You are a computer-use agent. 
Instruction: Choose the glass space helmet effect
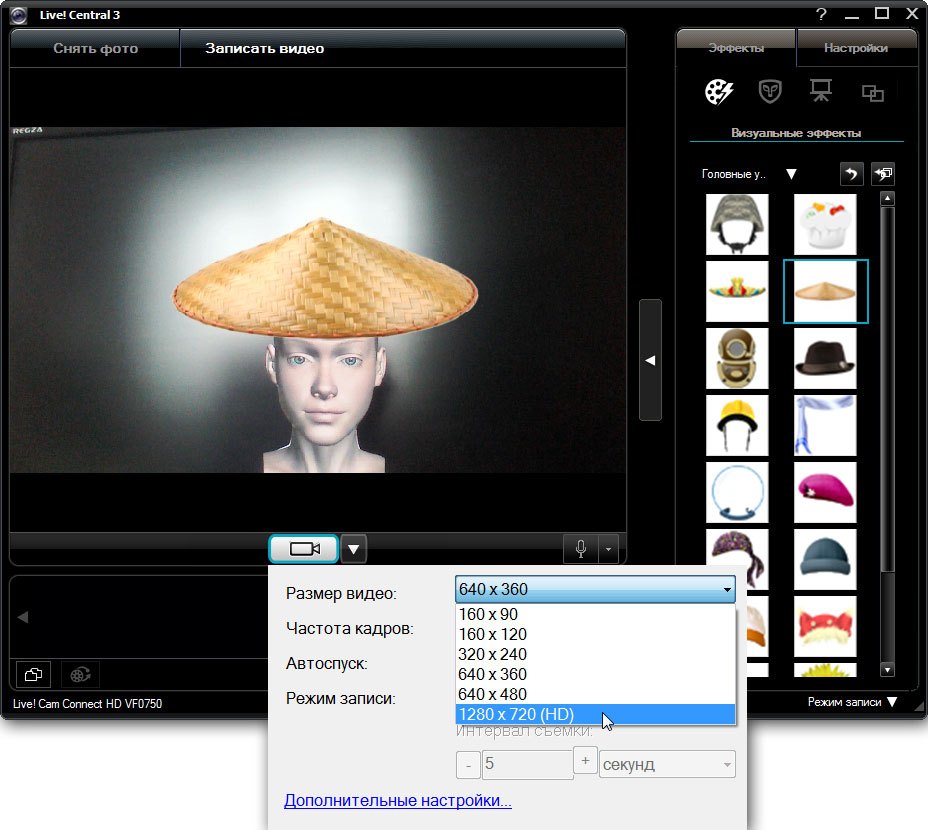[737, 492]
